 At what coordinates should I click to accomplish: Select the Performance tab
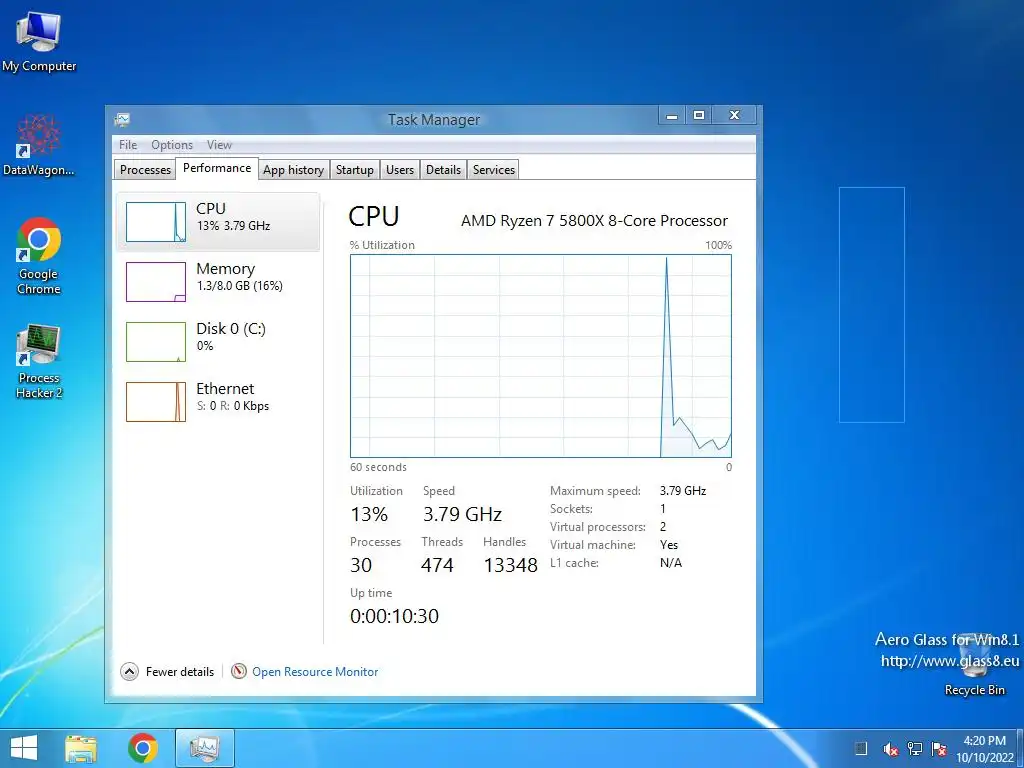point(217,168)
